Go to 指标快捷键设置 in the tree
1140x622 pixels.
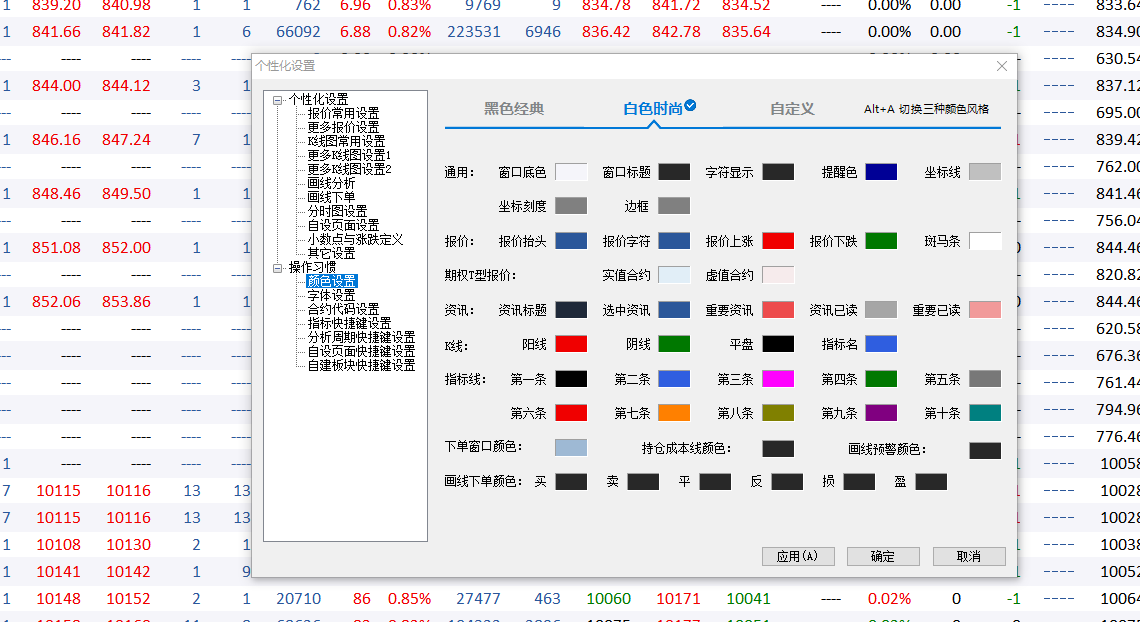point(349,324)
